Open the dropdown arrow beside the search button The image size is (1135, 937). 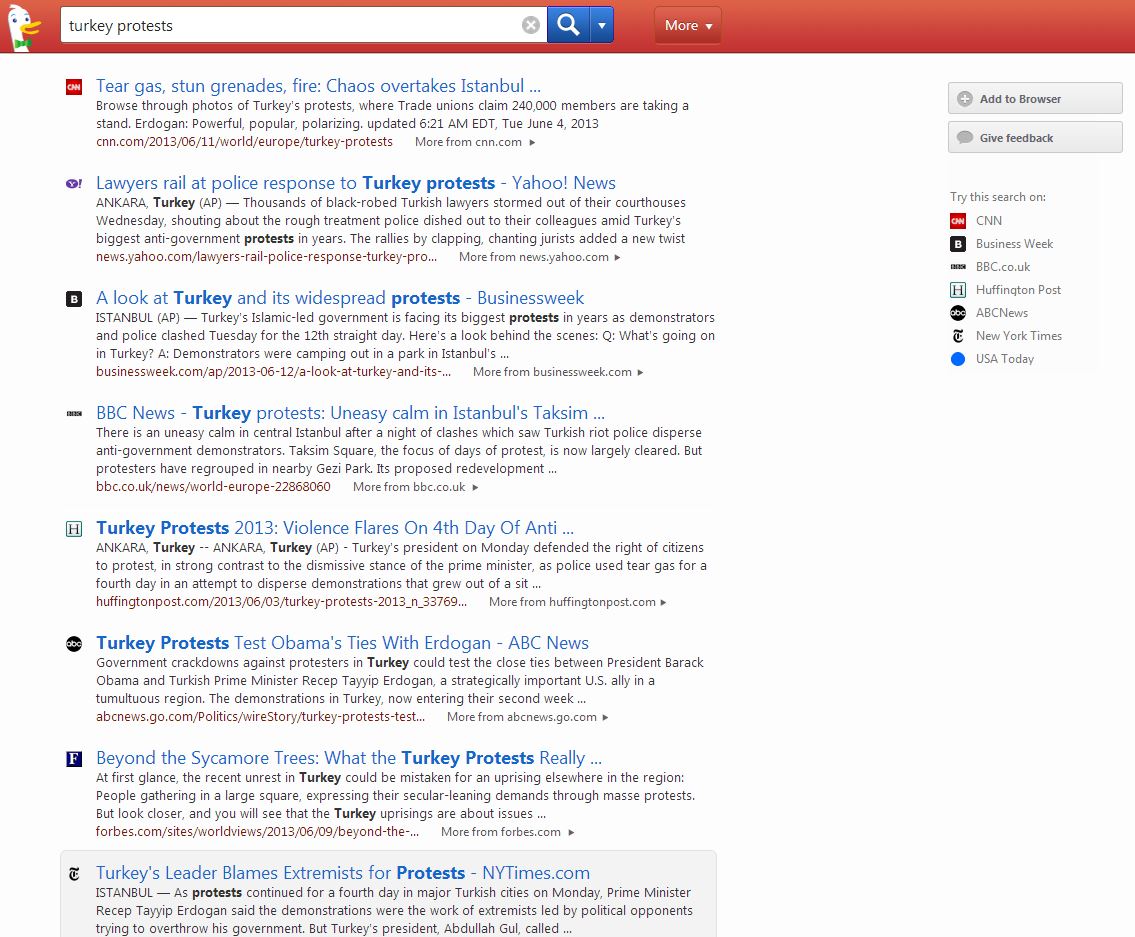602,25
